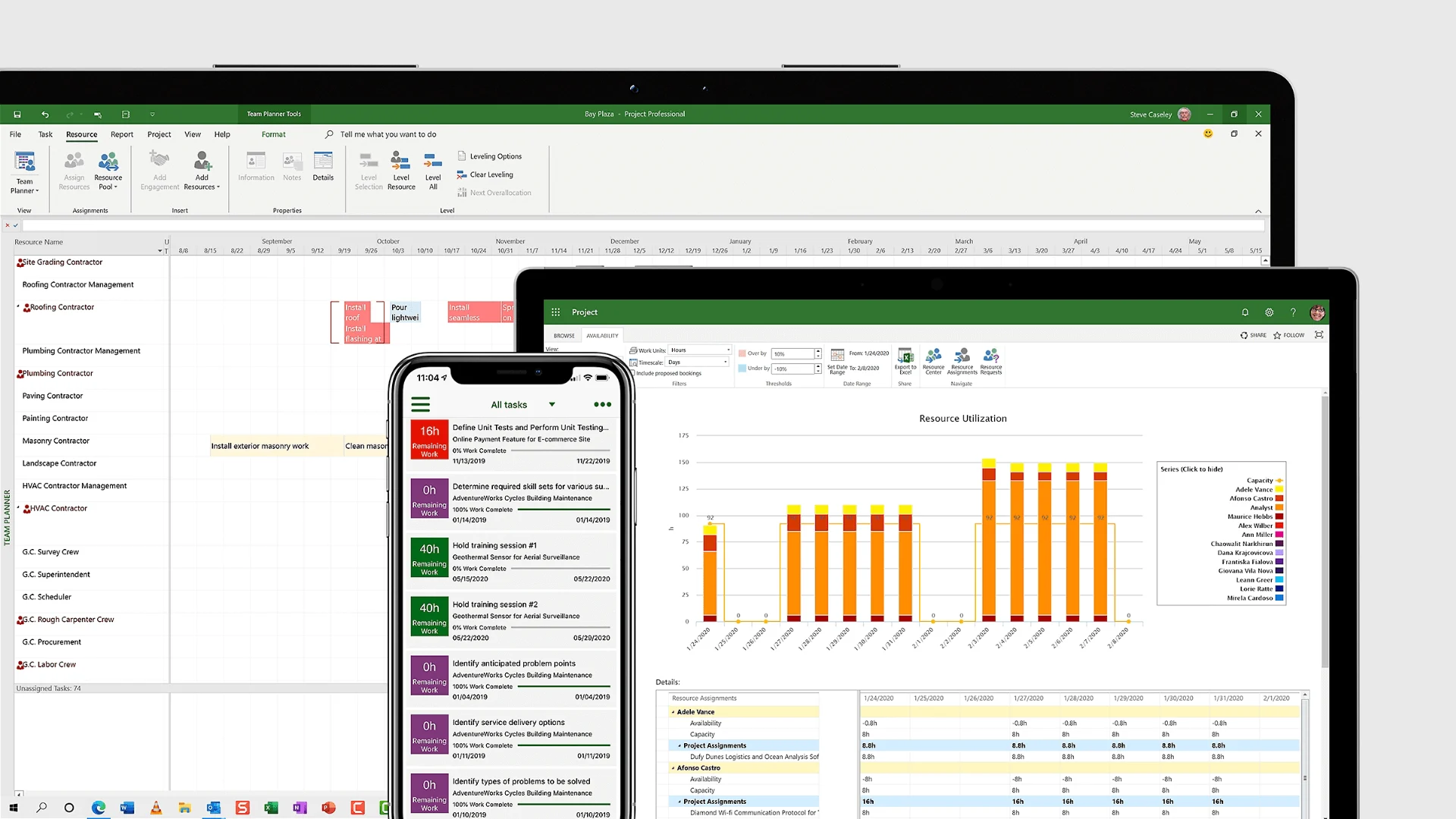The image size is (1456, 819).
Task: Click SHARE button on tablet
Action: click(1254, 335)
